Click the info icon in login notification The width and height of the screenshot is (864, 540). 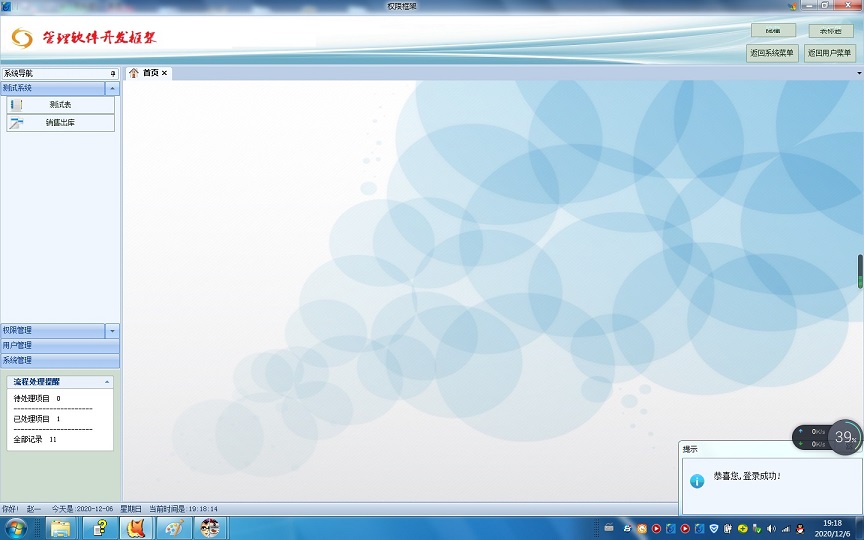697,480
